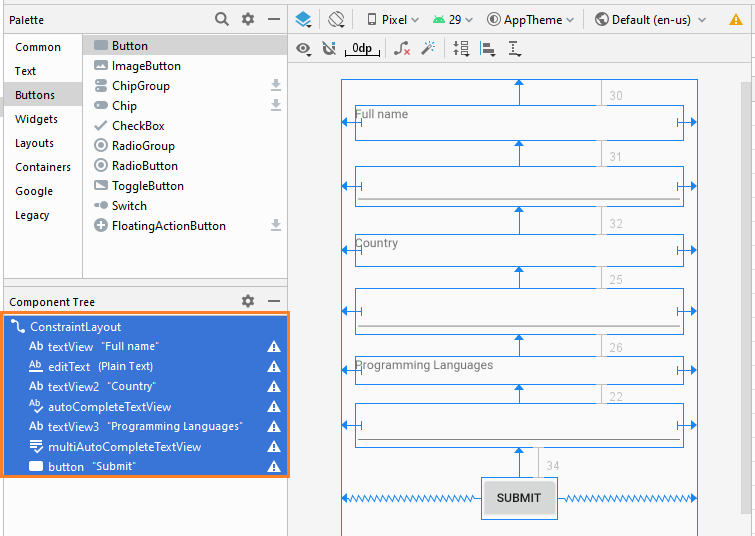
Task: Open Palette settings gear
Action: coord(247,19)
